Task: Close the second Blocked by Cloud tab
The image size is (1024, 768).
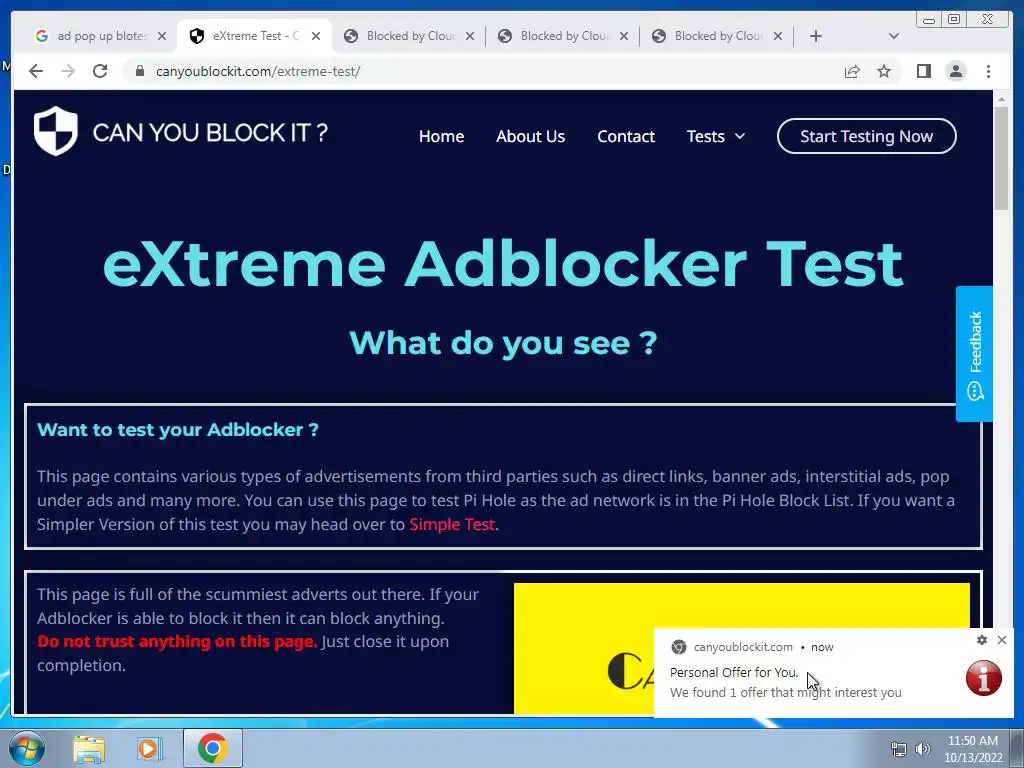Action: point(624,36)
